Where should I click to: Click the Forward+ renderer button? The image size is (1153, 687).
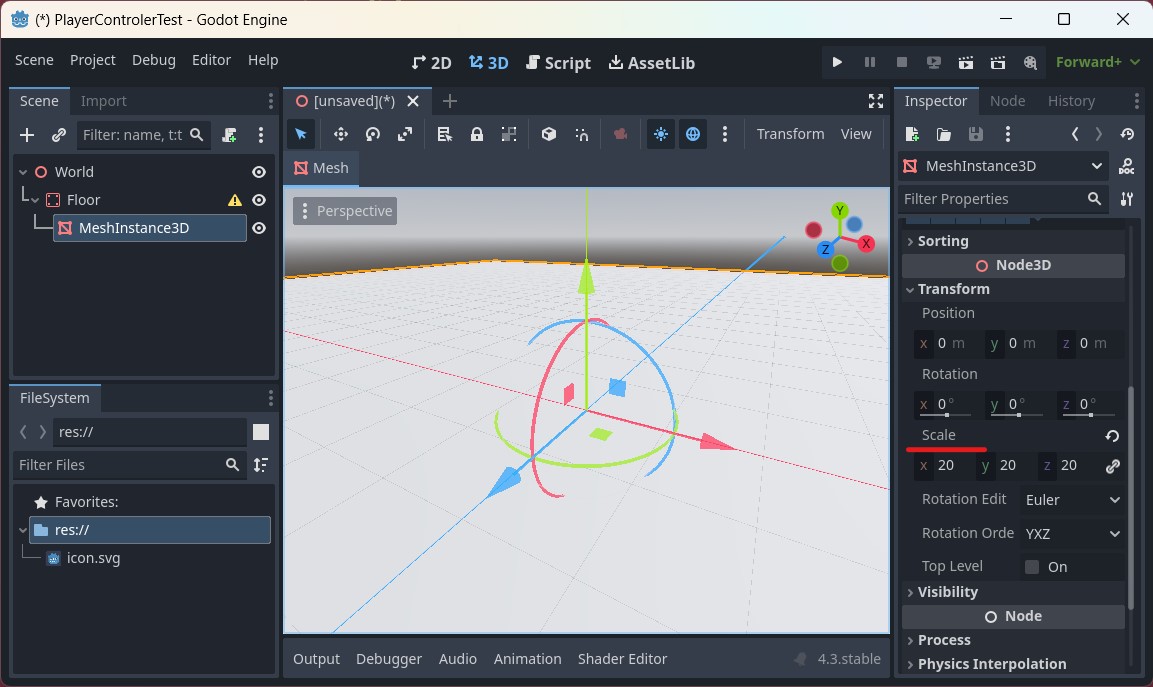click(1090, 62)
